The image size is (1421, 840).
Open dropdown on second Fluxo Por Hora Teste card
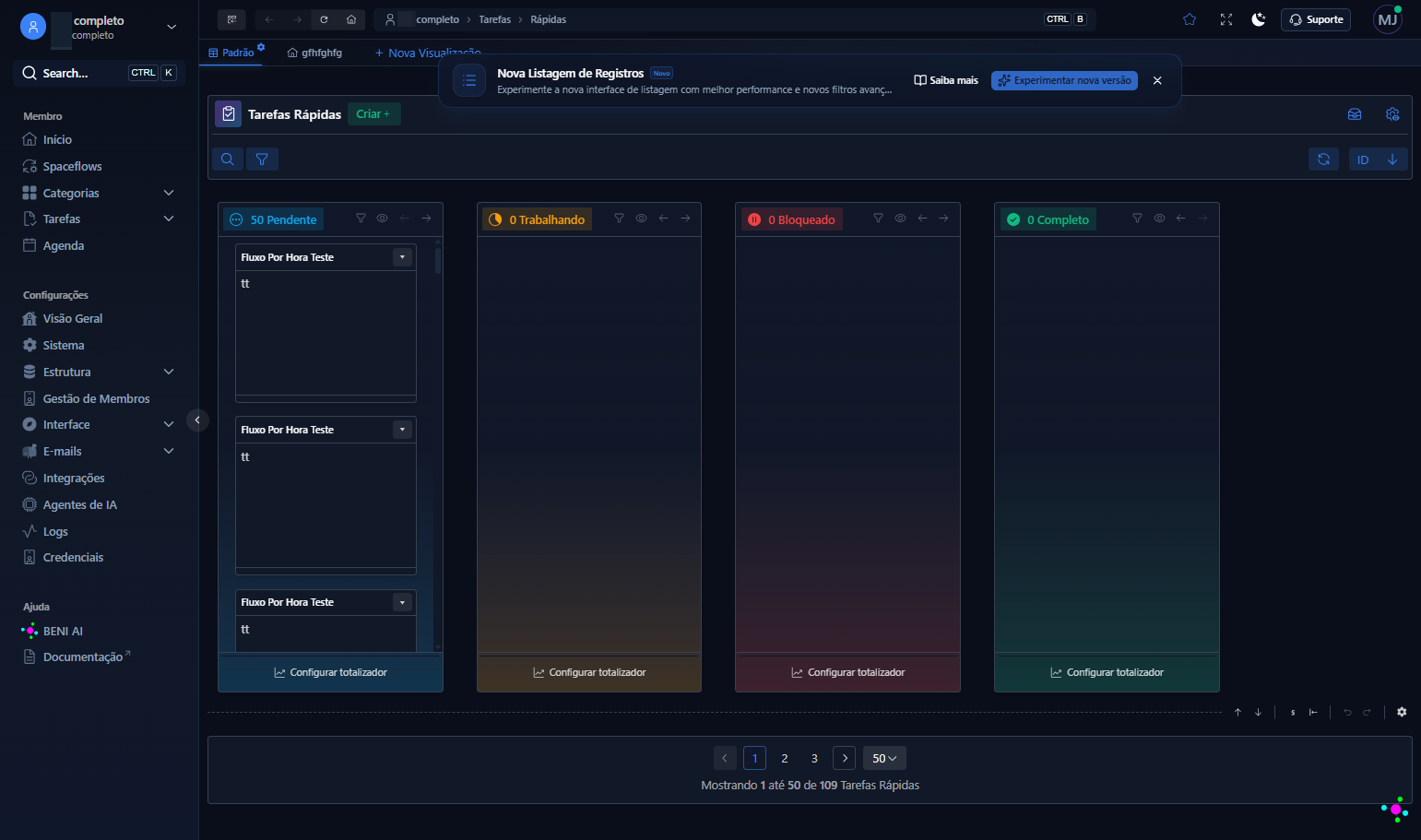point(402,430)
